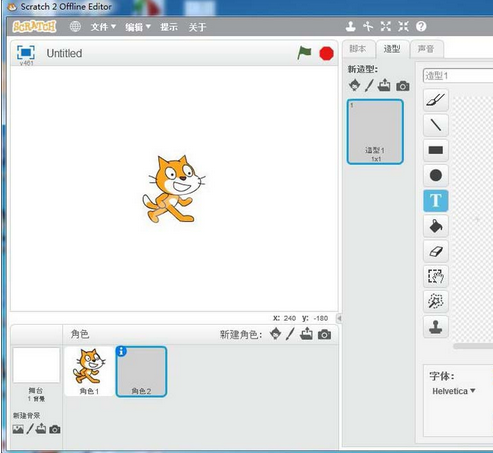493x453 pixels.
Task: Select the Select and Duplicate stamp tool
Action: pyautogui.click(x=436, y=327)
